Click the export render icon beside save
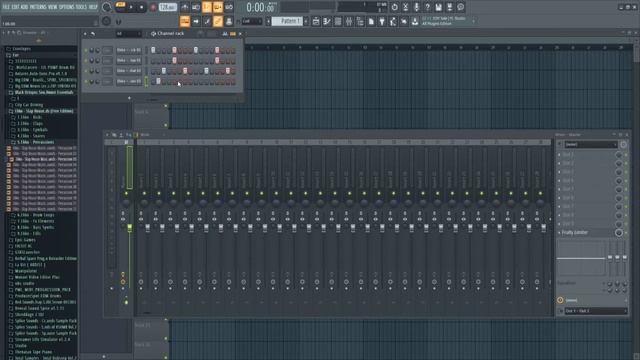This screenshot has height=360, width=640. tap(449, 7)
